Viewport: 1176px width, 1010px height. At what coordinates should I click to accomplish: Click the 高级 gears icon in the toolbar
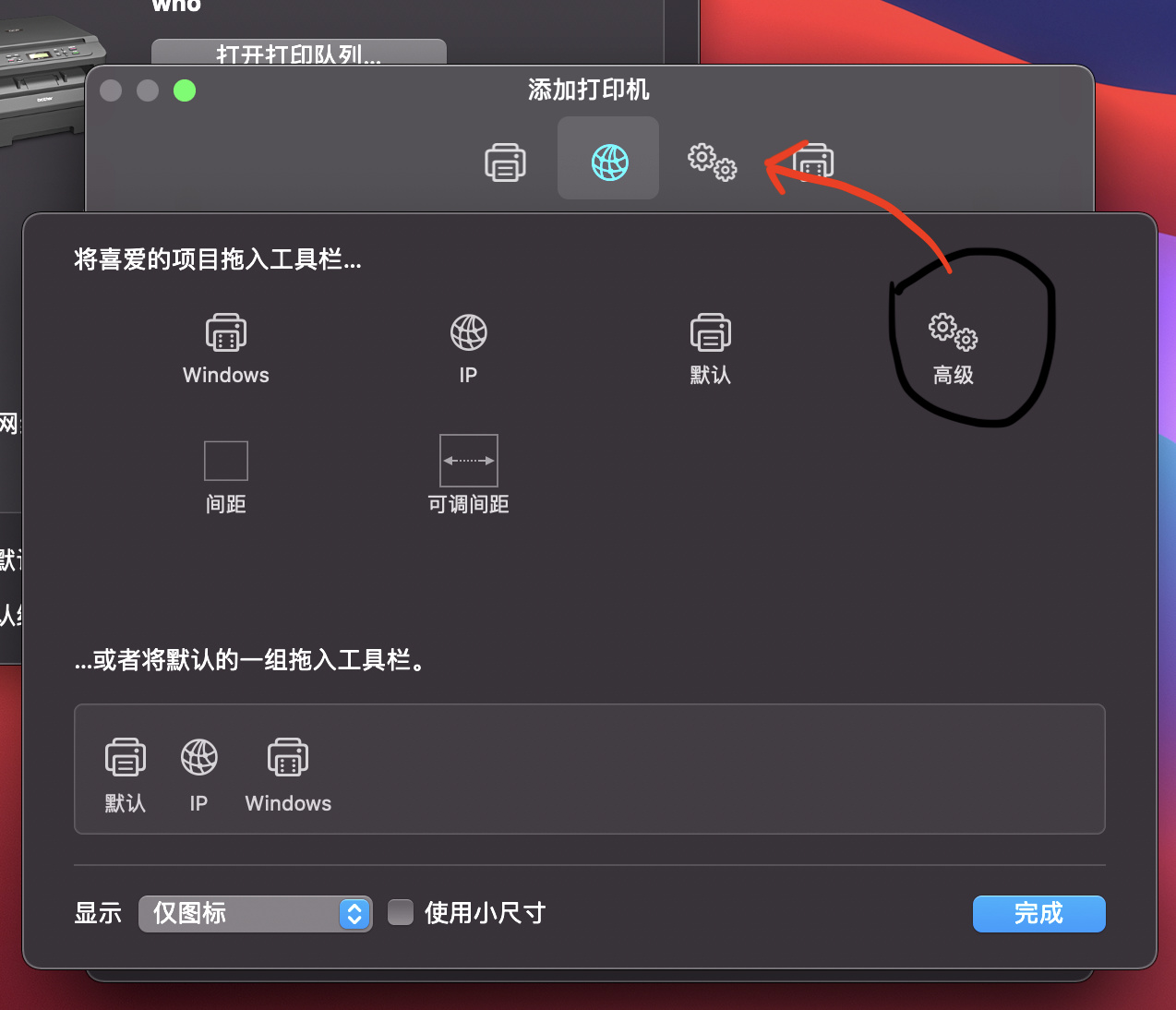[x=712, y=162]
